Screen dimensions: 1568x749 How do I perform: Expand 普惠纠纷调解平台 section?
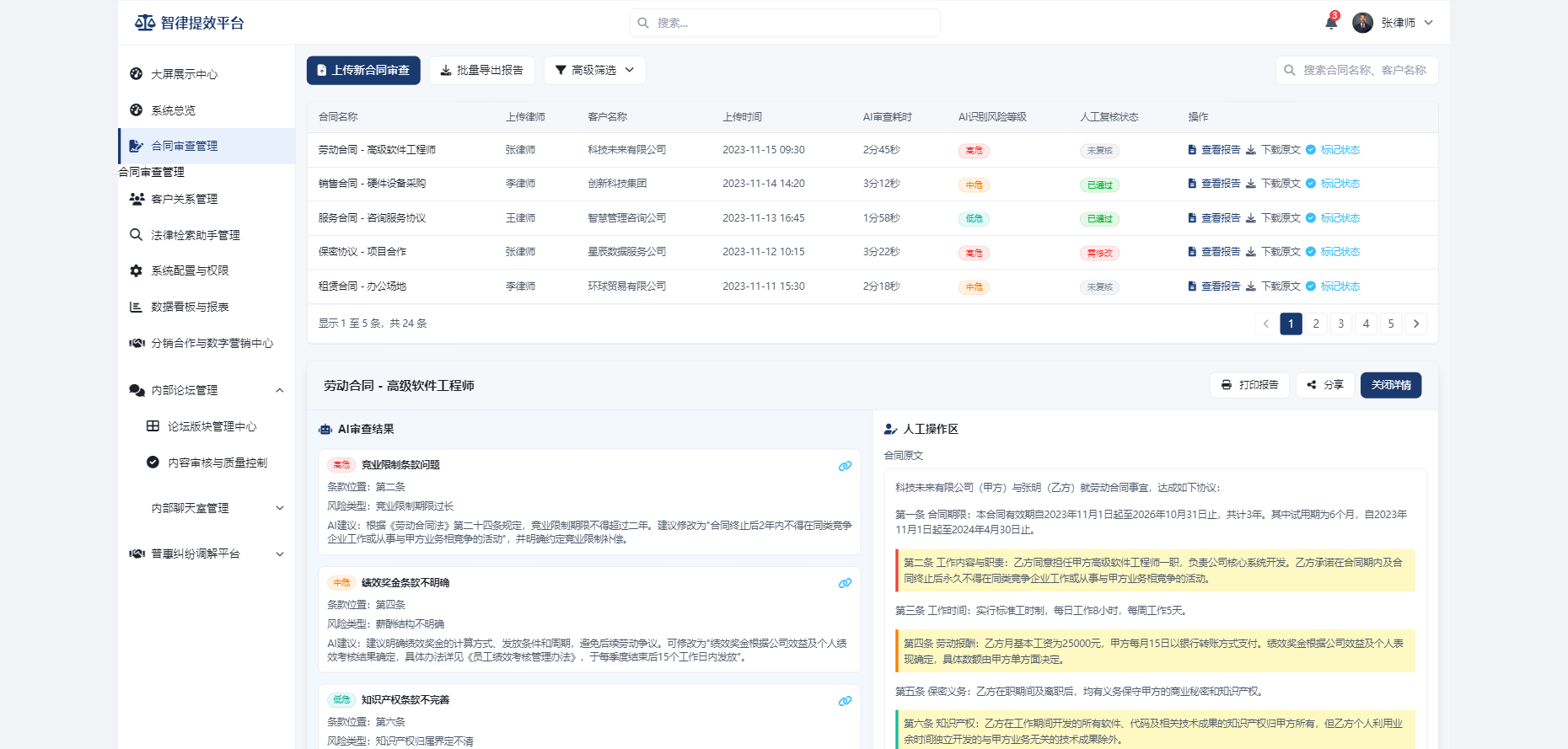click(x=207, y=554)
